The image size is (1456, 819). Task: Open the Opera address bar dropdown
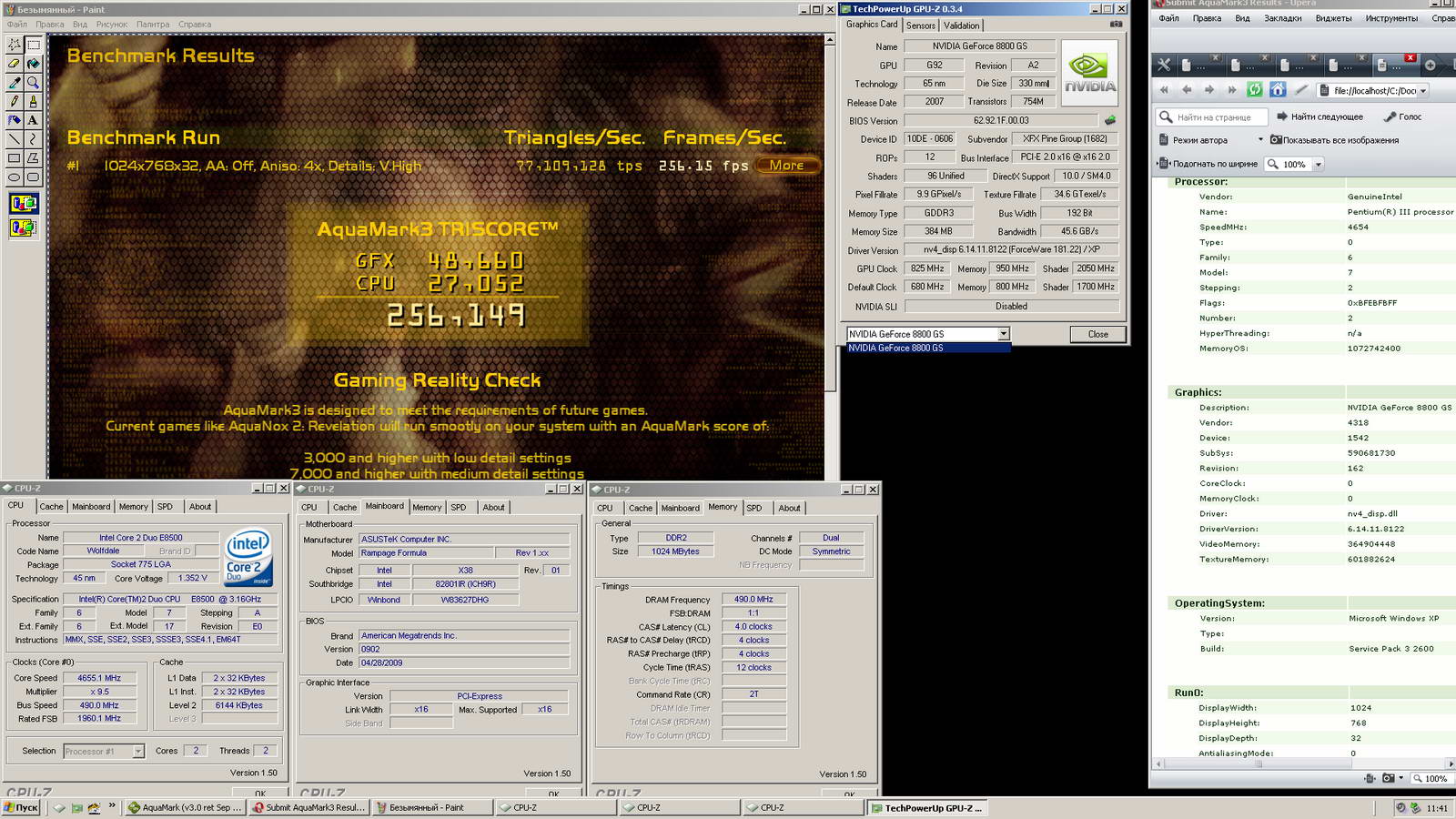(x=1423, y=91)
